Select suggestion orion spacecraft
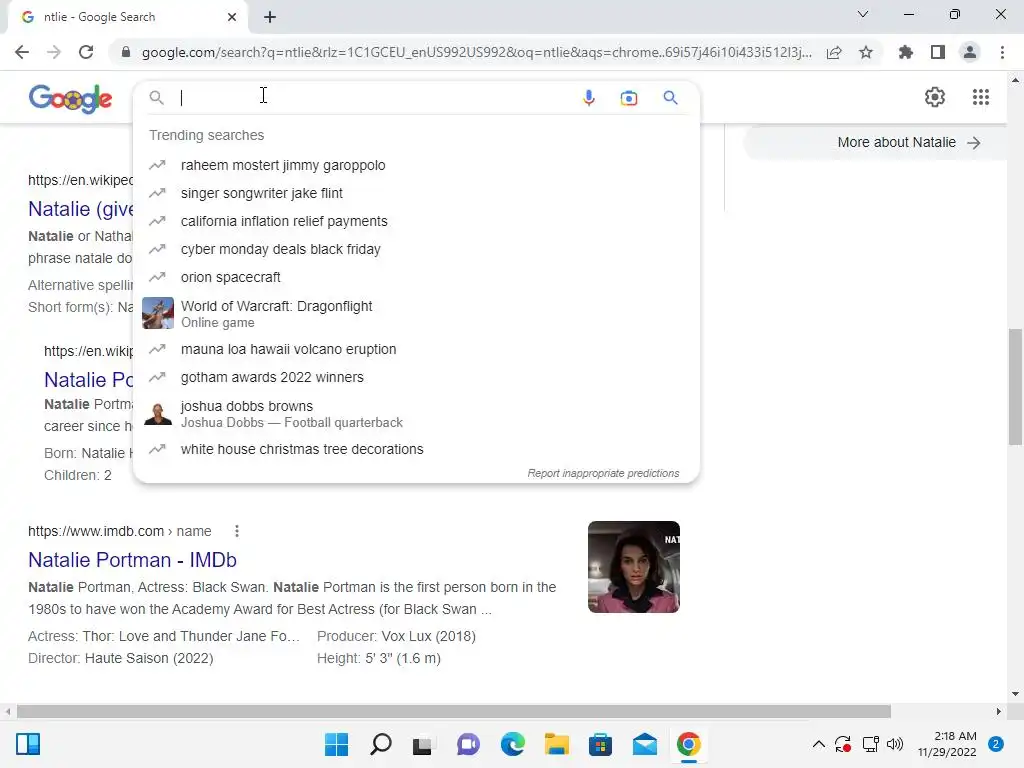1024x768 pixels. click(416, 278)
